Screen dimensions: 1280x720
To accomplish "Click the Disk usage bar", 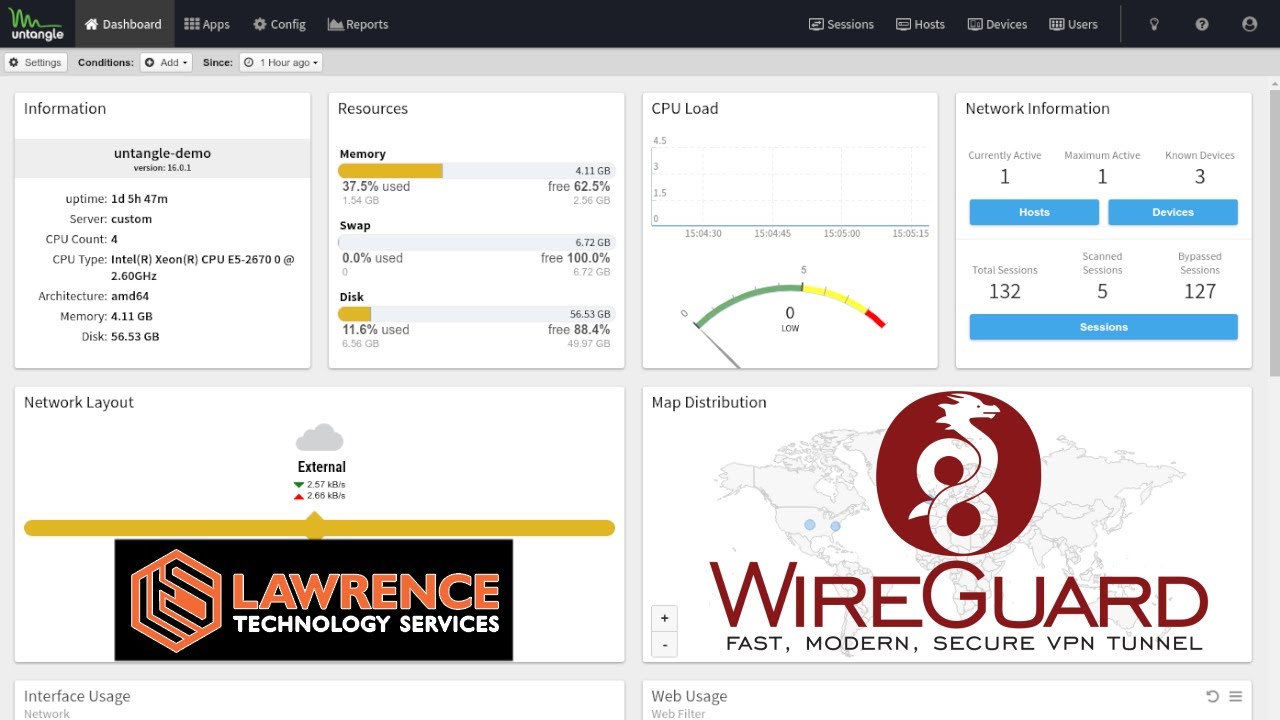I will [476, 314].
